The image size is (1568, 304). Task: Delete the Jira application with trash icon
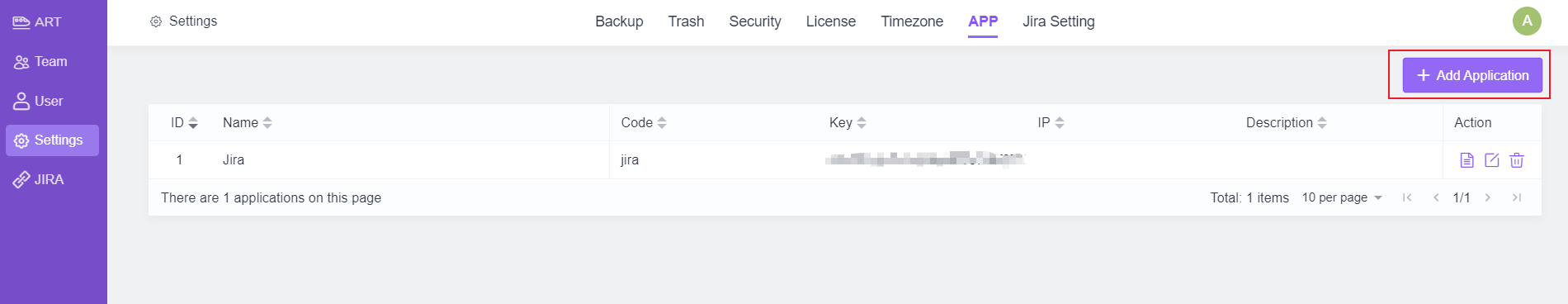point(1517,160)
